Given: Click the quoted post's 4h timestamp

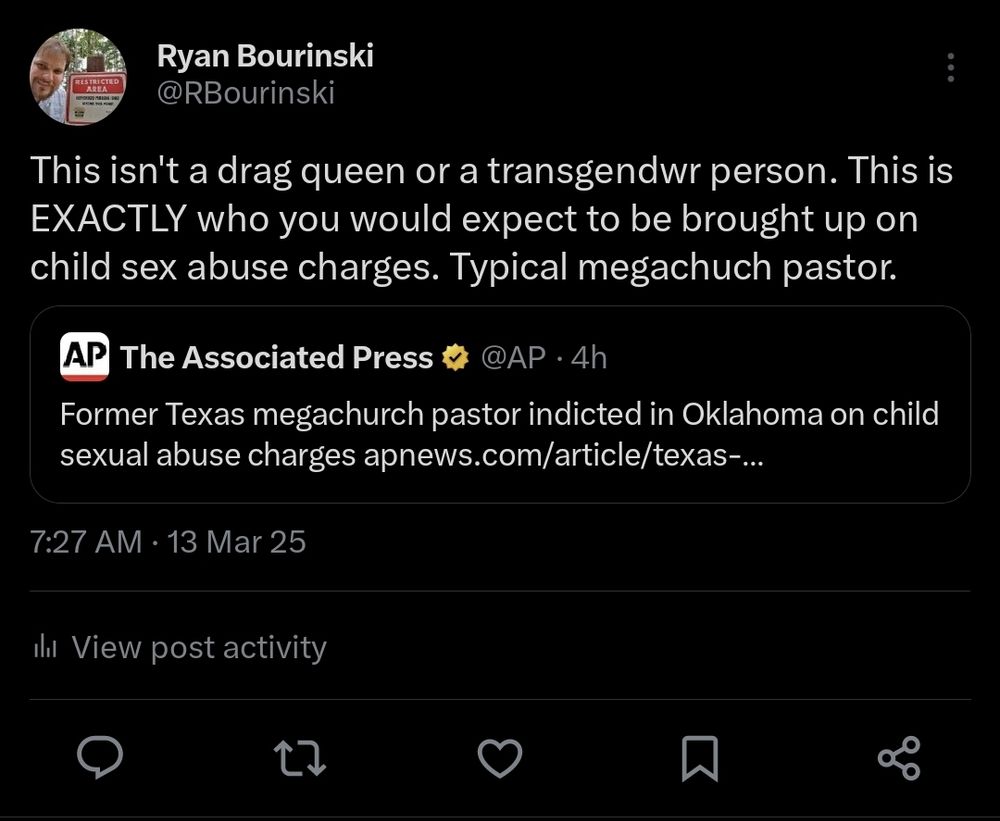Looking at the screenshot, I should pos(588,358).
